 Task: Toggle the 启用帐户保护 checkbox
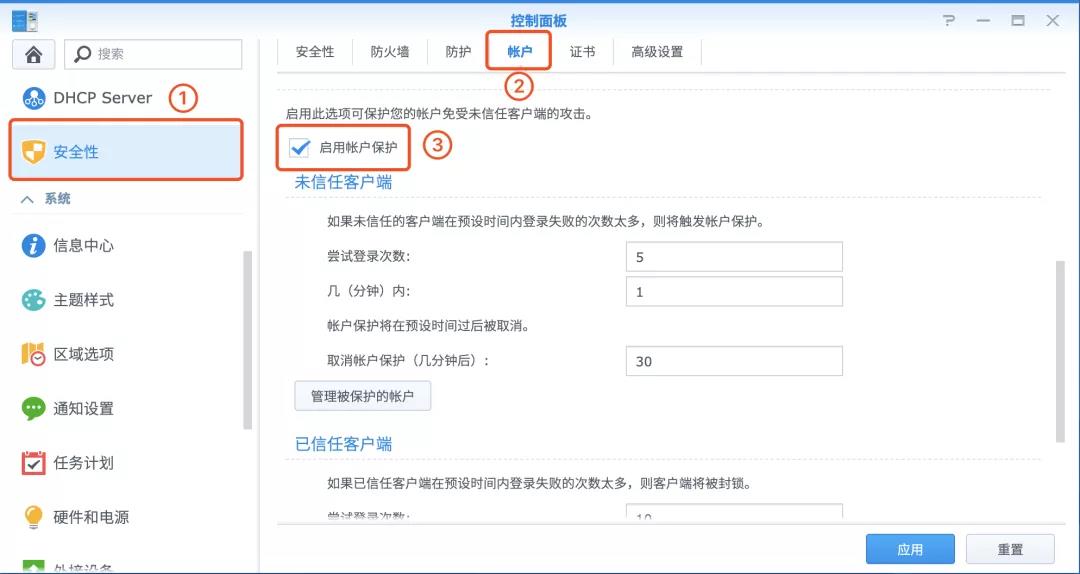(x=300, y=147)
